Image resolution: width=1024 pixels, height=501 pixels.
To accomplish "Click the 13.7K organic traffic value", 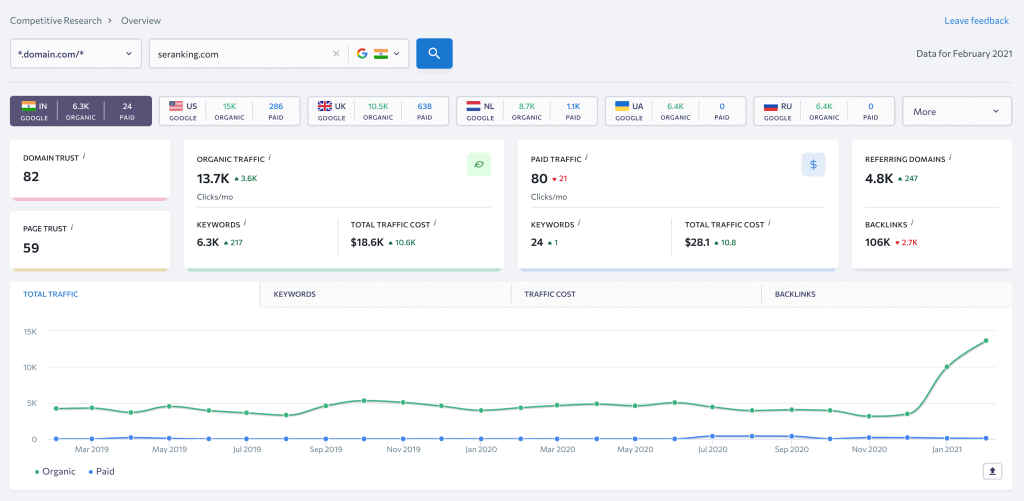I will click(212, 178).
